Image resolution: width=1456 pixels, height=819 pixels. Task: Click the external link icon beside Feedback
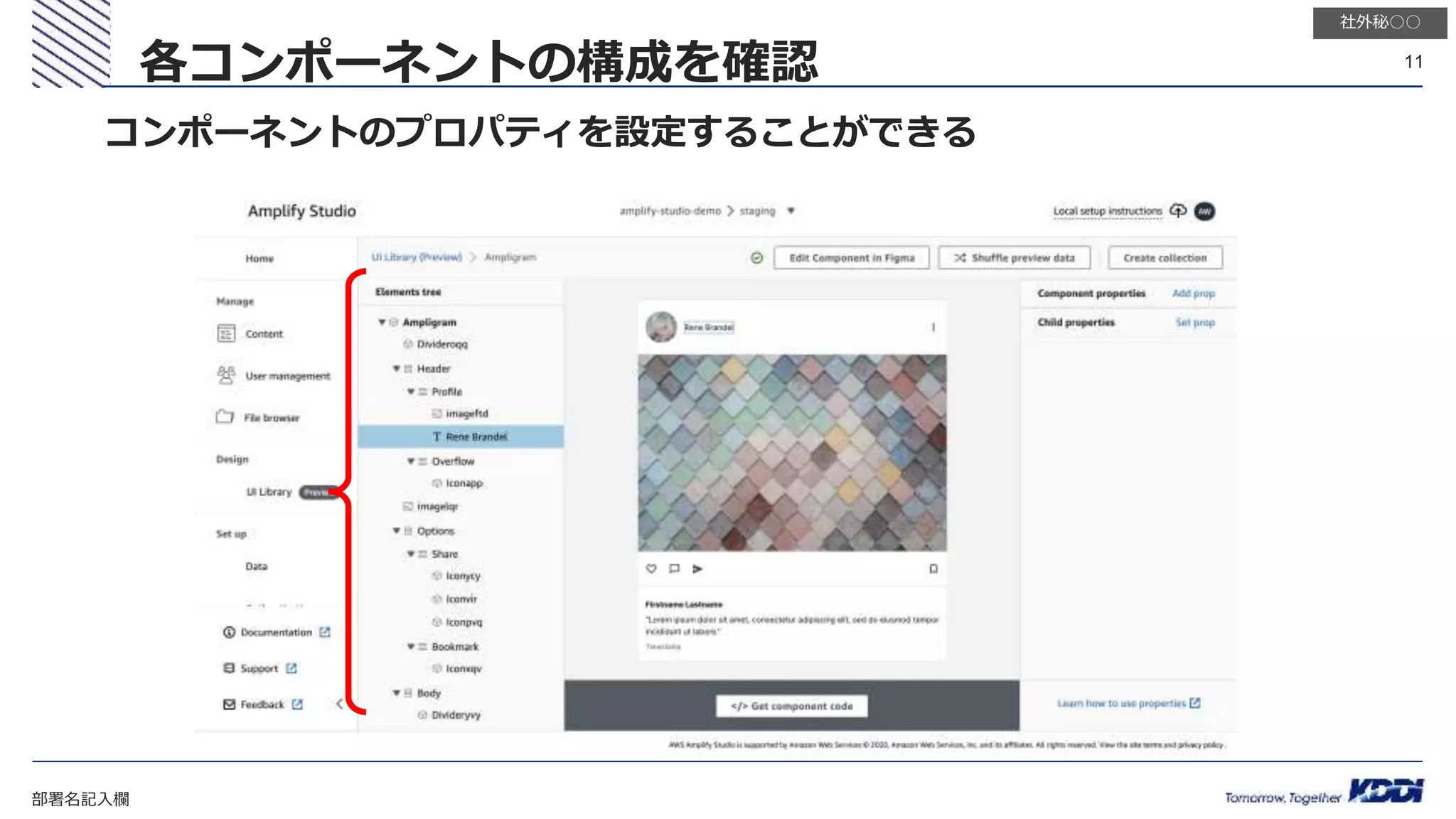coord(297,704)
